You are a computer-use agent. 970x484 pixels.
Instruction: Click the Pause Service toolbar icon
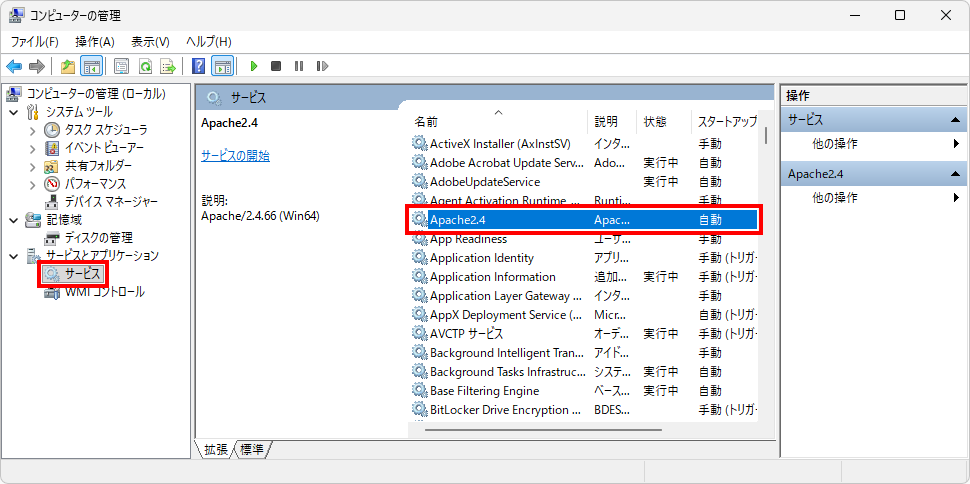click(299, 66)
